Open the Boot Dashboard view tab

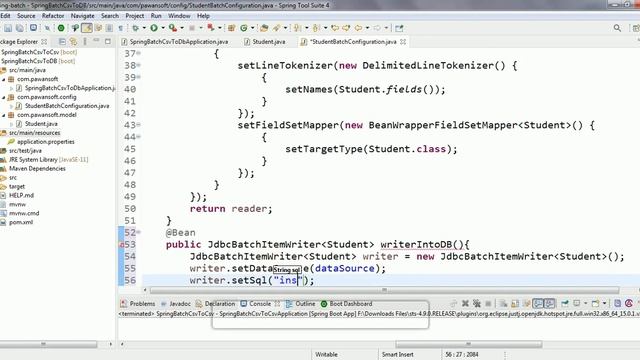click(347, 304)
